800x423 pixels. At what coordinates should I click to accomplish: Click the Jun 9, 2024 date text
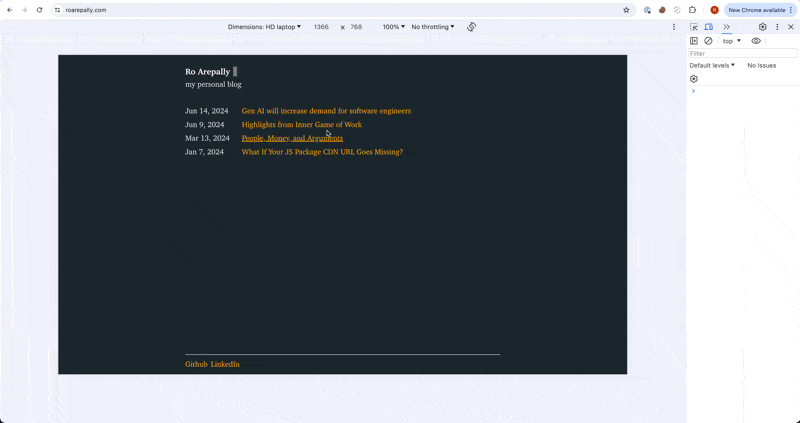coord(205,125)
